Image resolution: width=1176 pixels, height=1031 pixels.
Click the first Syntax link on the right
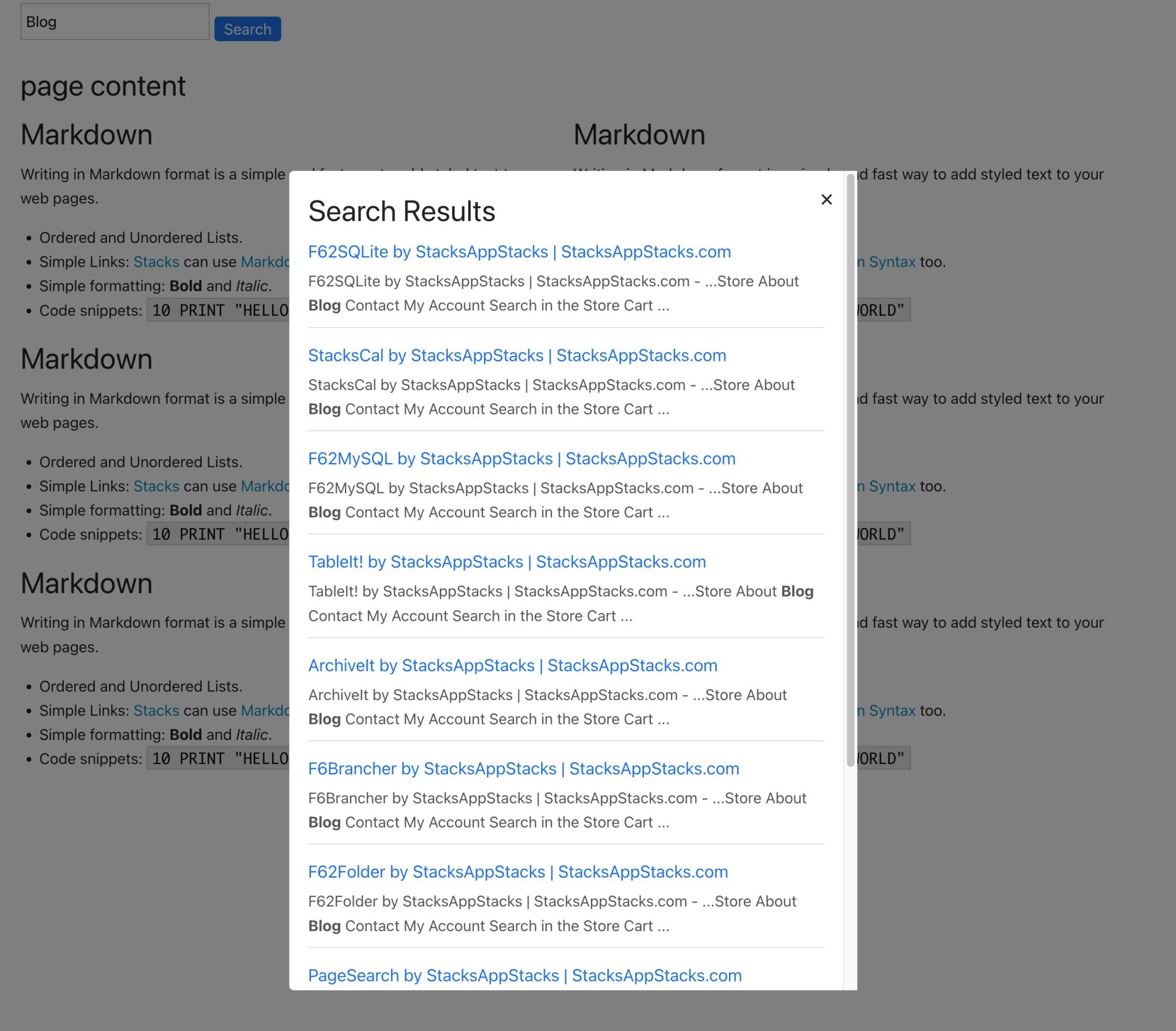click(x=891, y=262)
